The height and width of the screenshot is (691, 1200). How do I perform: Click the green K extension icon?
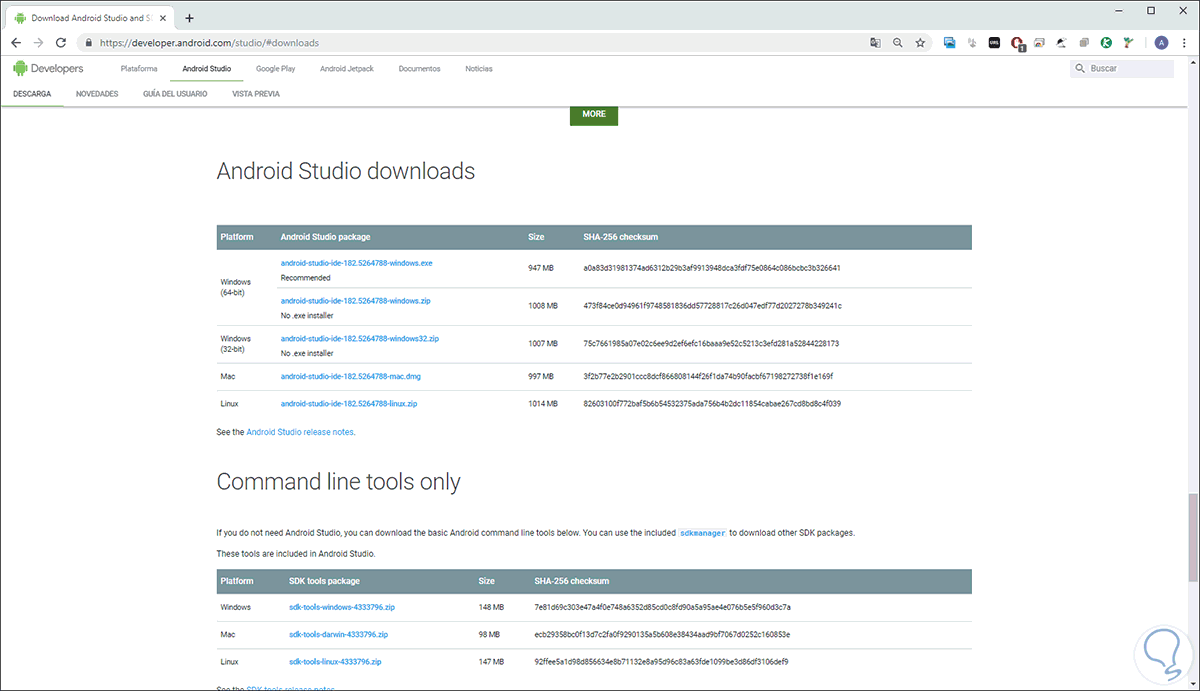point(1106,43)
